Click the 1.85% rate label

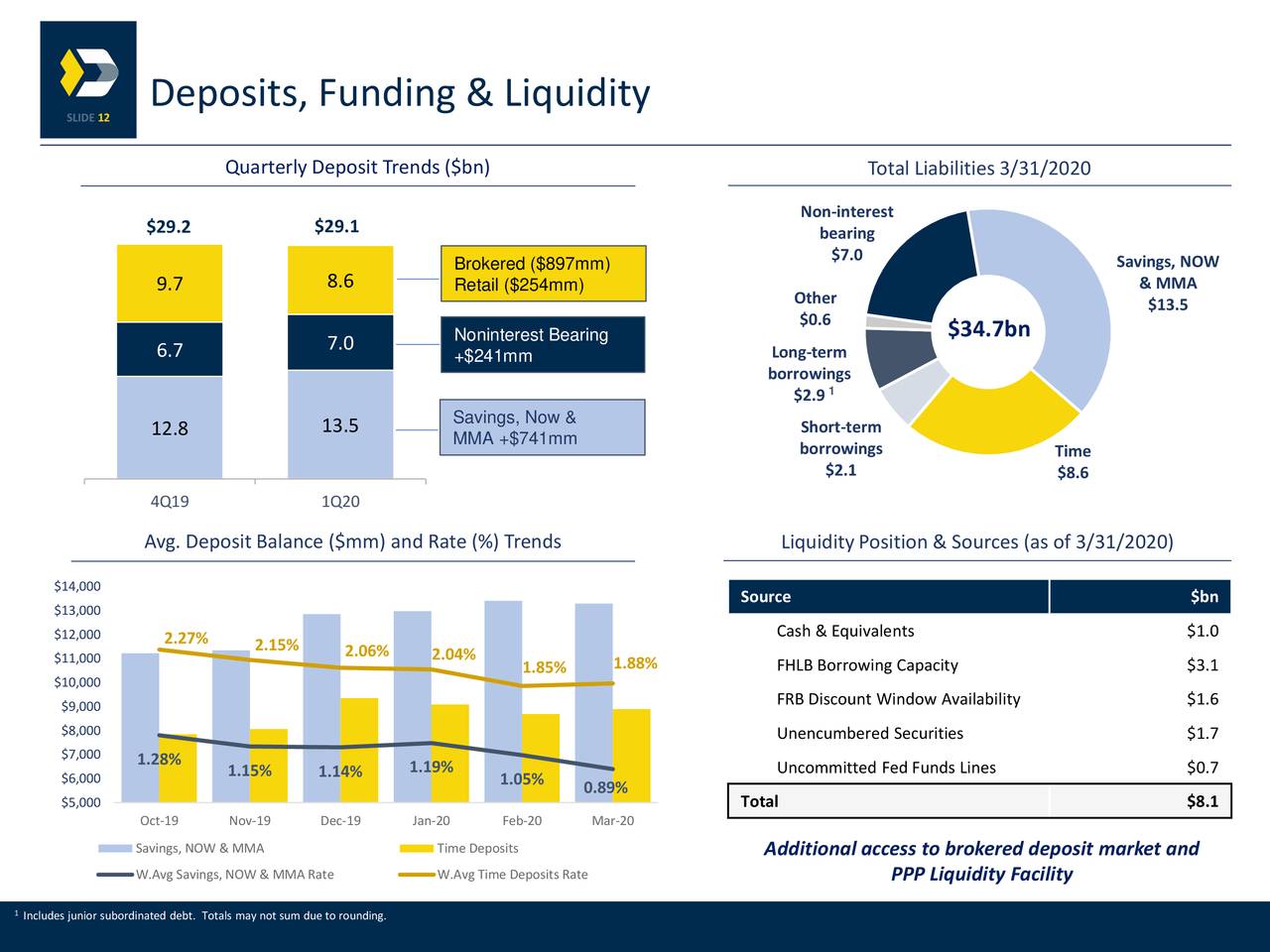[x=545, y=667]
